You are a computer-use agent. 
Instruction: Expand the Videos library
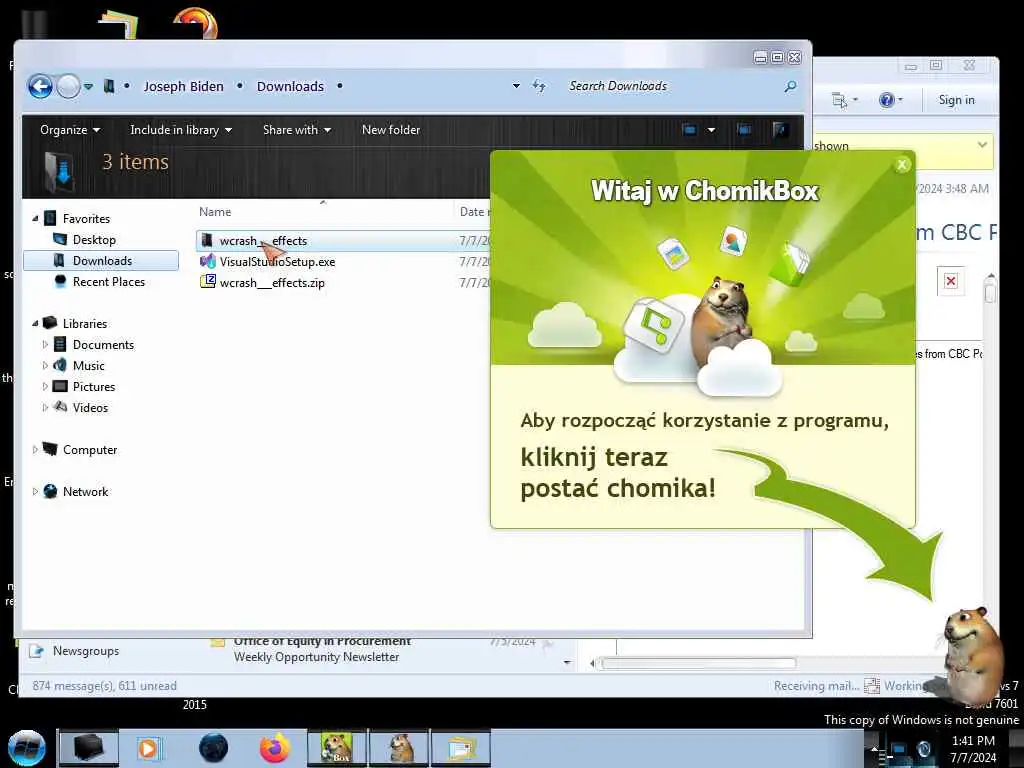(45, 407)
